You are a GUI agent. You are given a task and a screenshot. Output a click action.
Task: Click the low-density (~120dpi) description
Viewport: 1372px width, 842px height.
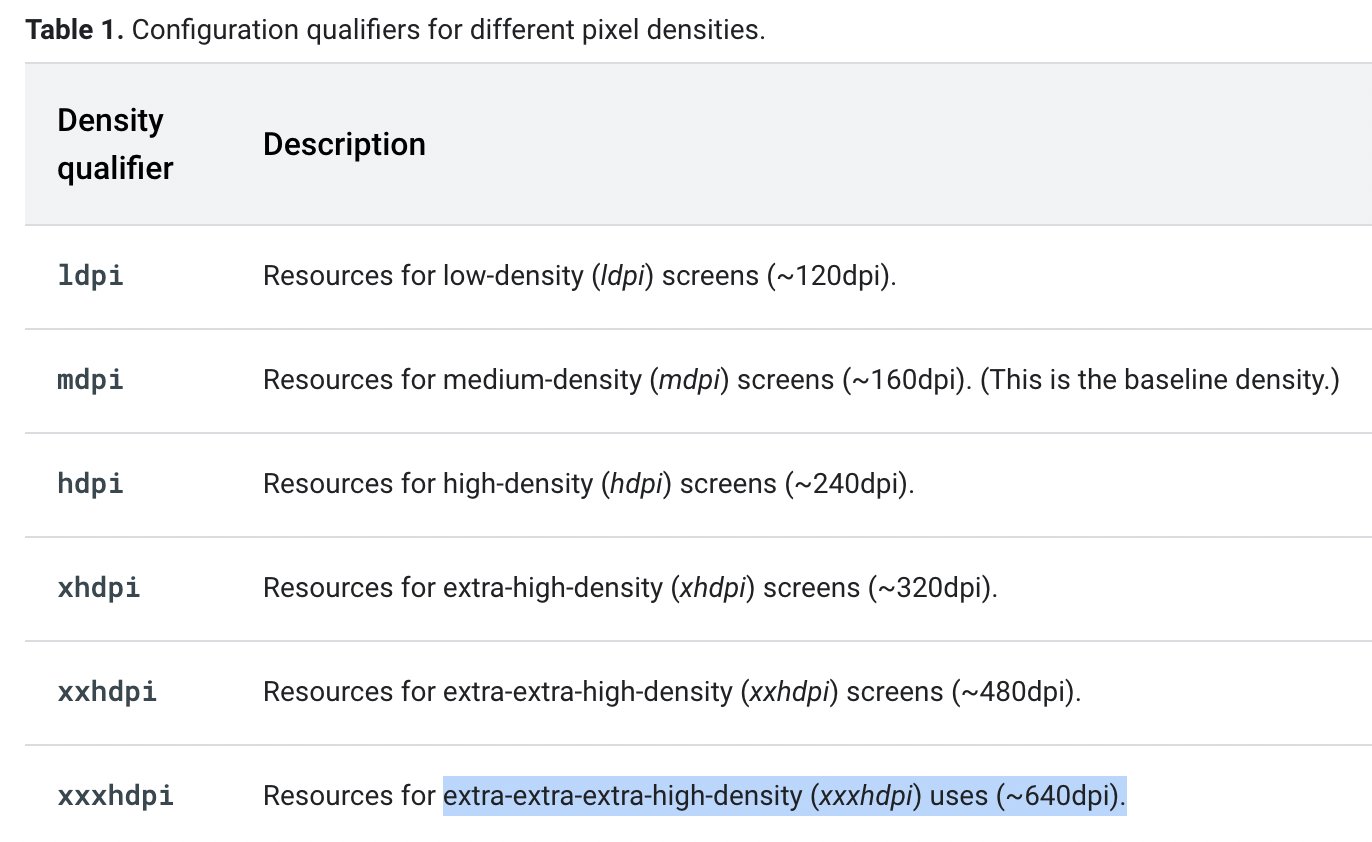pos(580,276)
